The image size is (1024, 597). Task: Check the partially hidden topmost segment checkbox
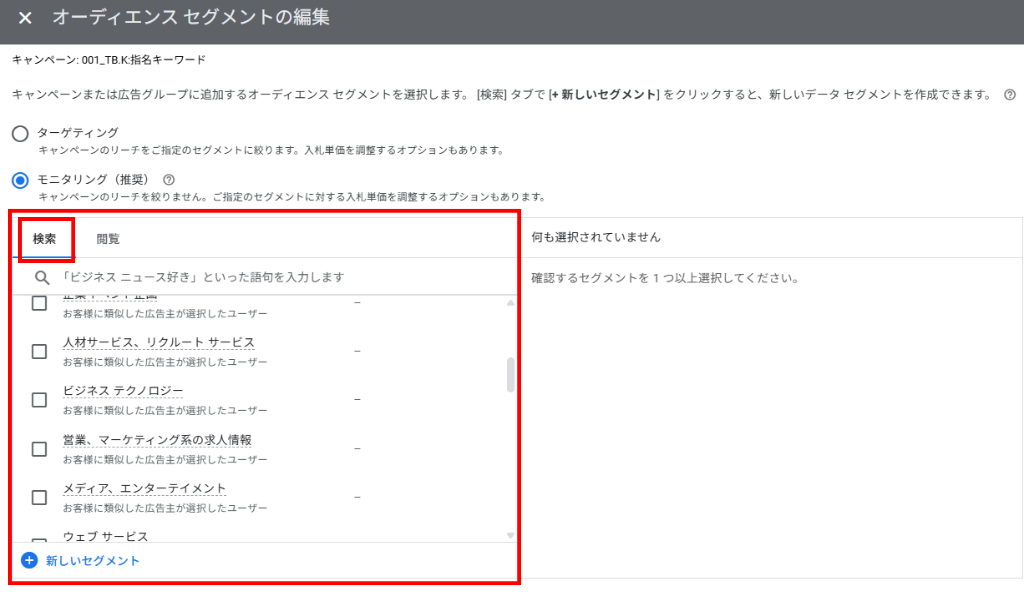pos(39,303)
